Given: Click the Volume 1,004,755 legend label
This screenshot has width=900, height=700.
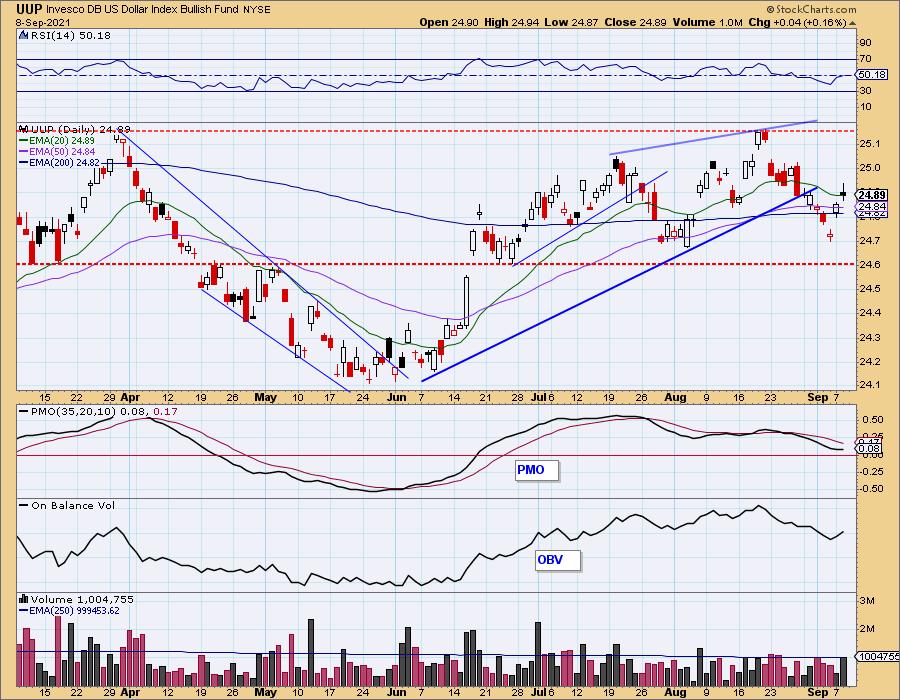Looking at the screenshot, I should tap(82, 599).
